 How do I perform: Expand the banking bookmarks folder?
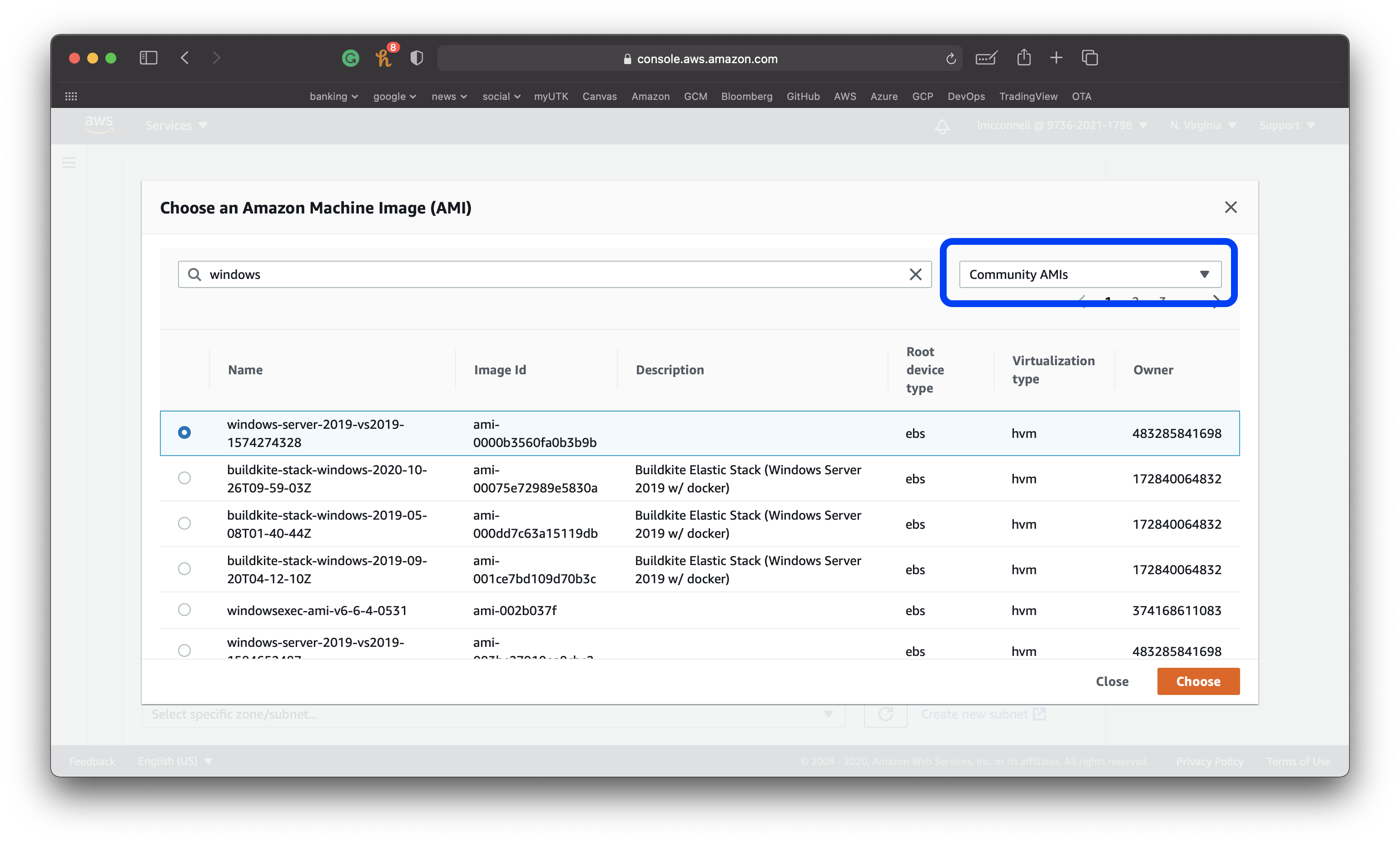pyautogui.click(x=333, y=97)
